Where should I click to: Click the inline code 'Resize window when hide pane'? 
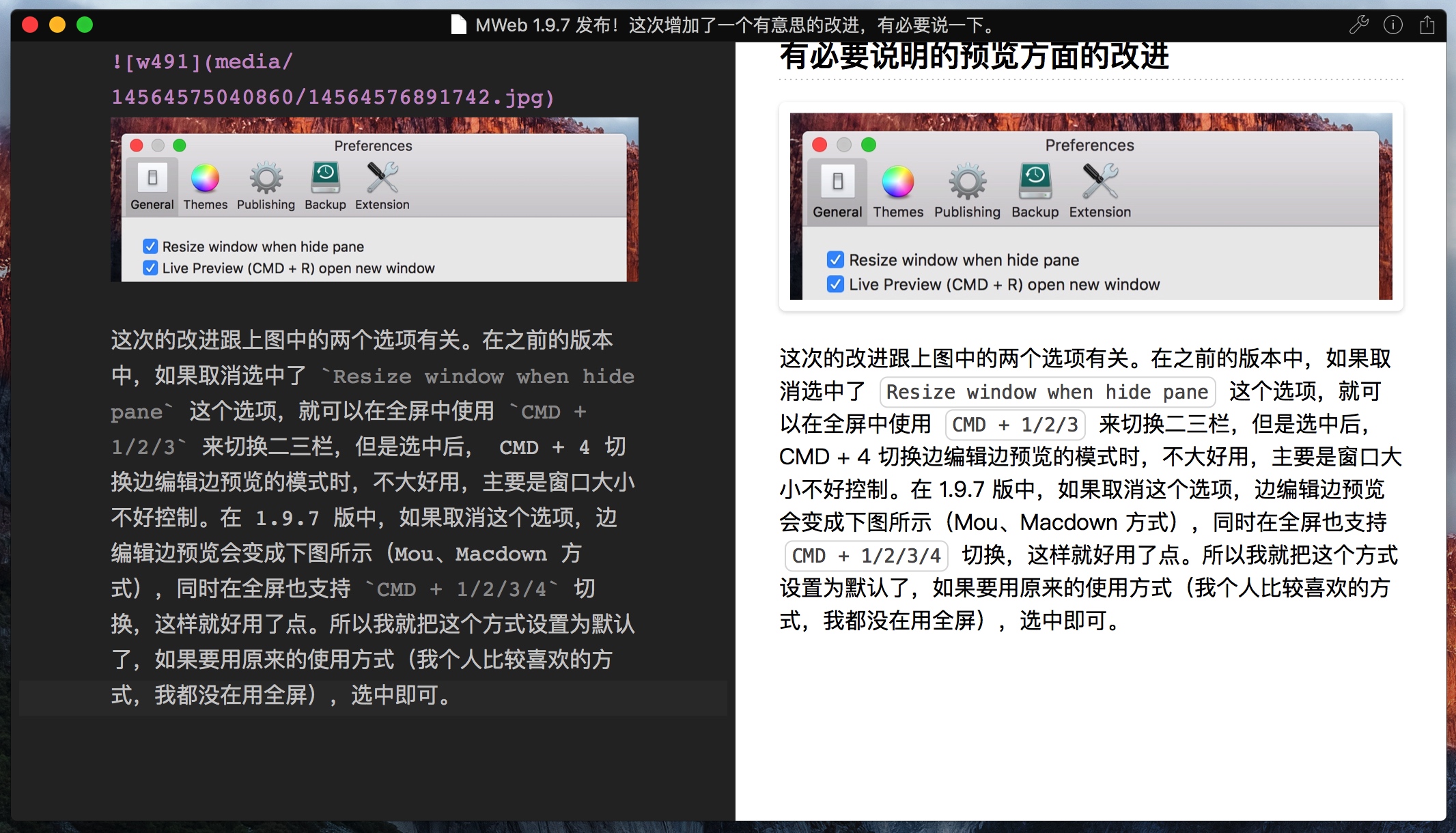1046,392
